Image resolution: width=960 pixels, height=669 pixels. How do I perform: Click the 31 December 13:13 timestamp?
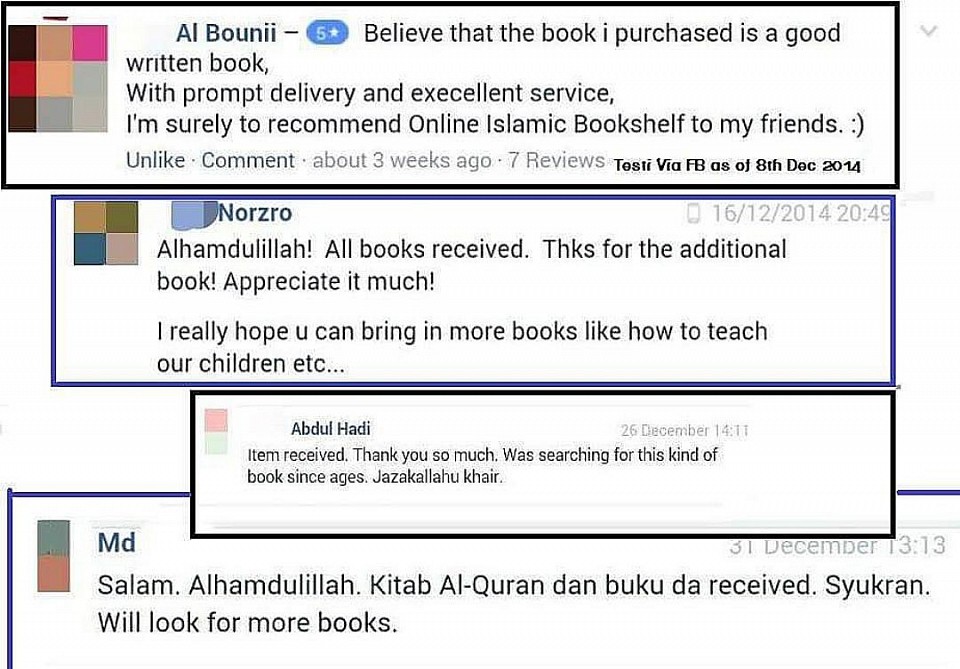(837, 545)
